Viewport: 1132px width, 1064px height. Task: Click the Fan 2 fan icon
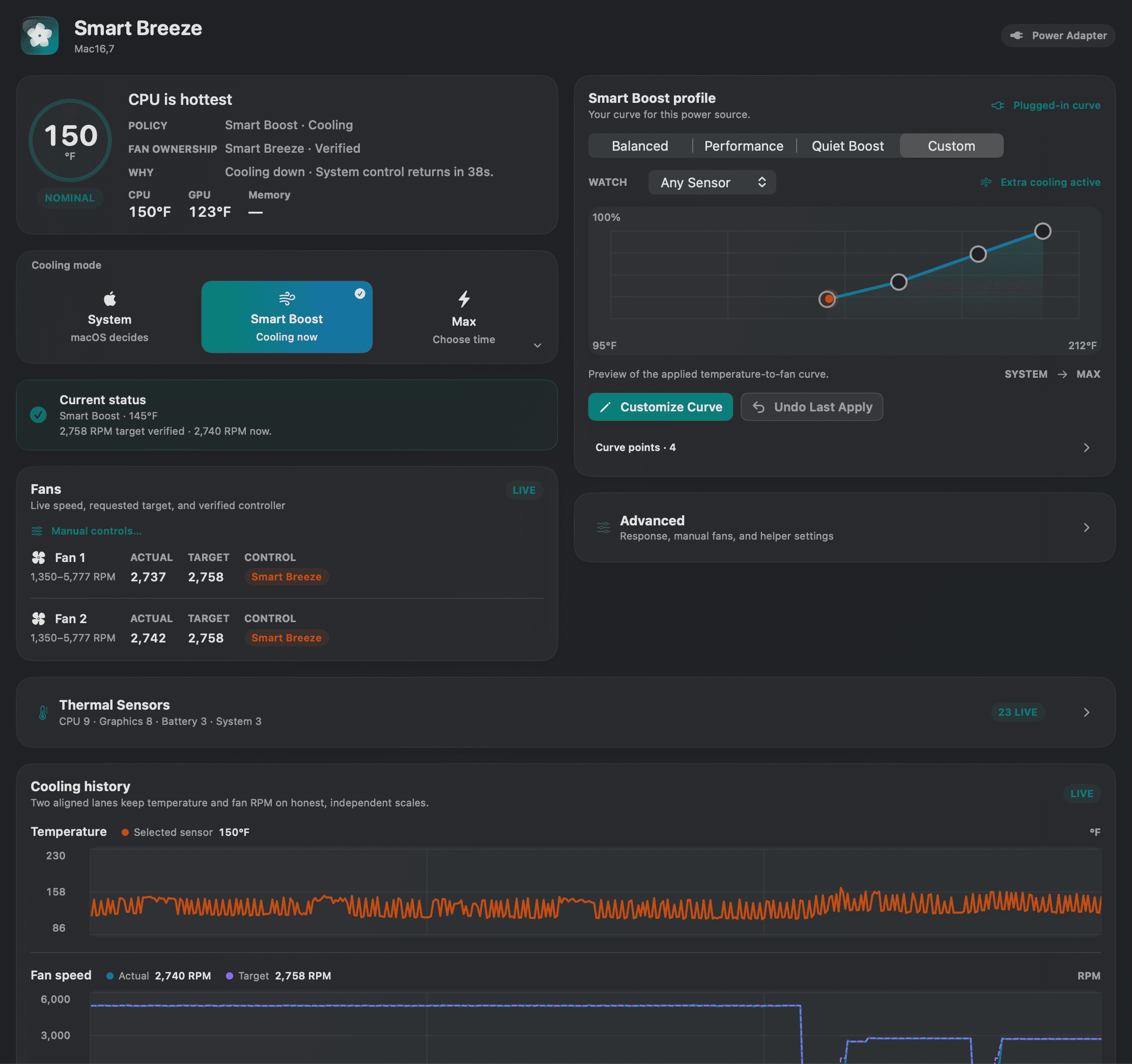tap(39, 618)
